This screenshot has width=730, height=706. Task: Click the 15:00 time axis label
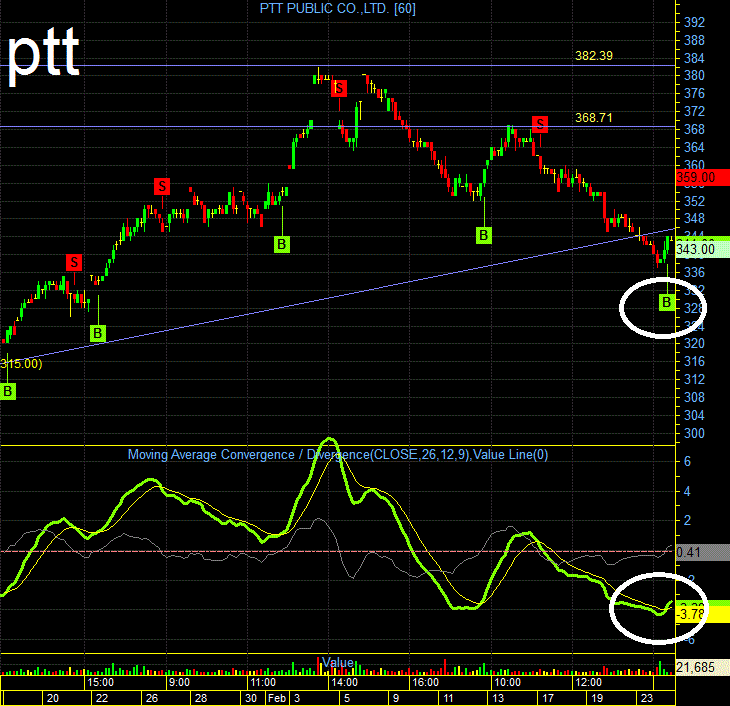coord(101,683)
